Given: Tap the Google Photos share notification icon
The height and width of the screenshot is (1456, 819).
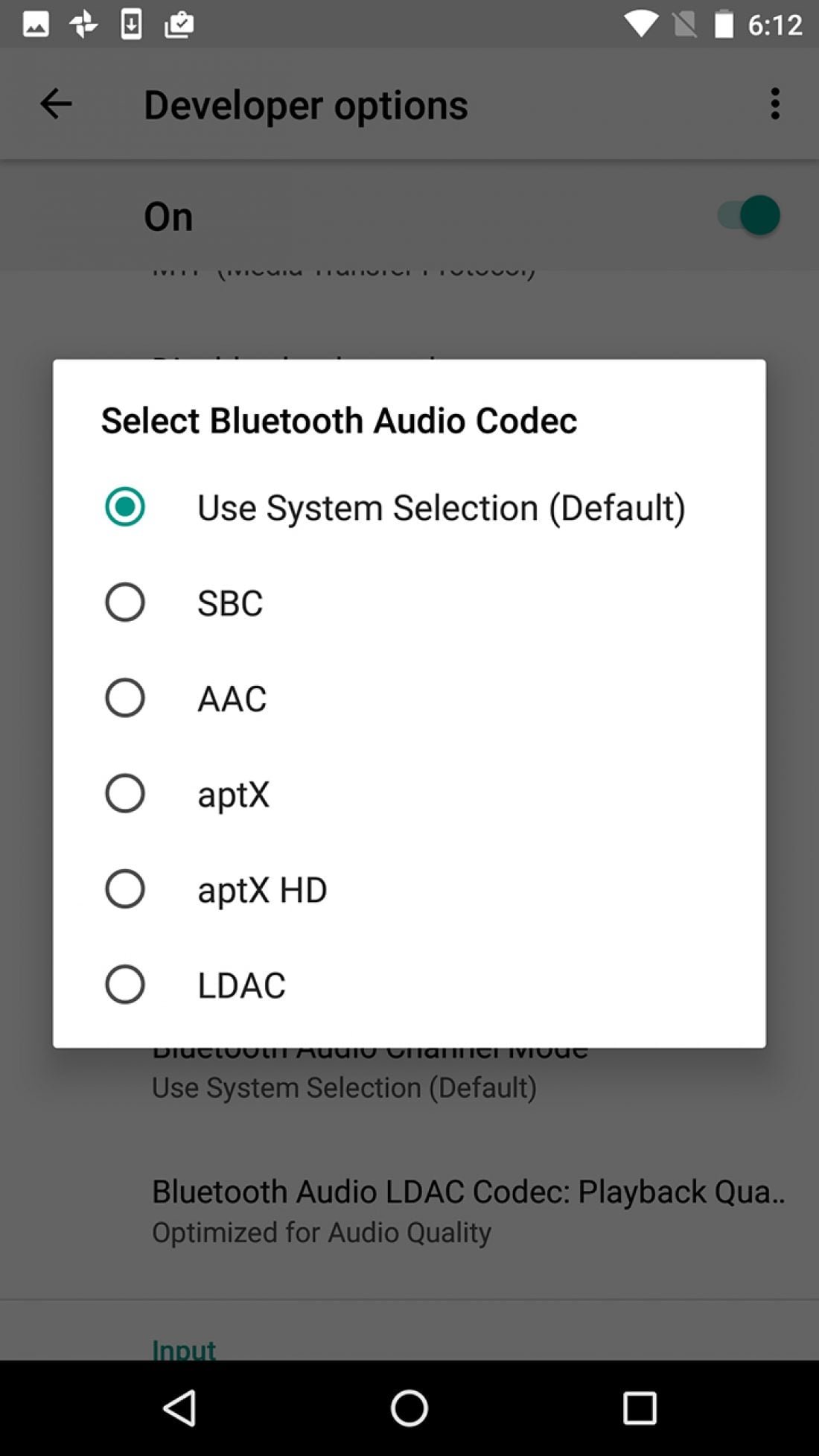Looking at the screenshot, I should pos(82,24).
